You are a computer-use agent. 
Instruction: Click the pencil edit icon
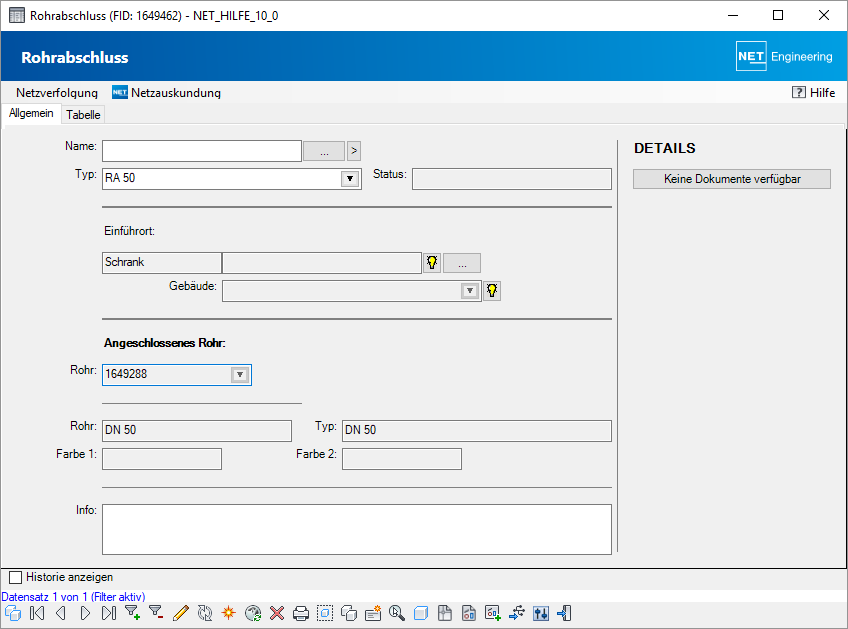pos(181,613)
